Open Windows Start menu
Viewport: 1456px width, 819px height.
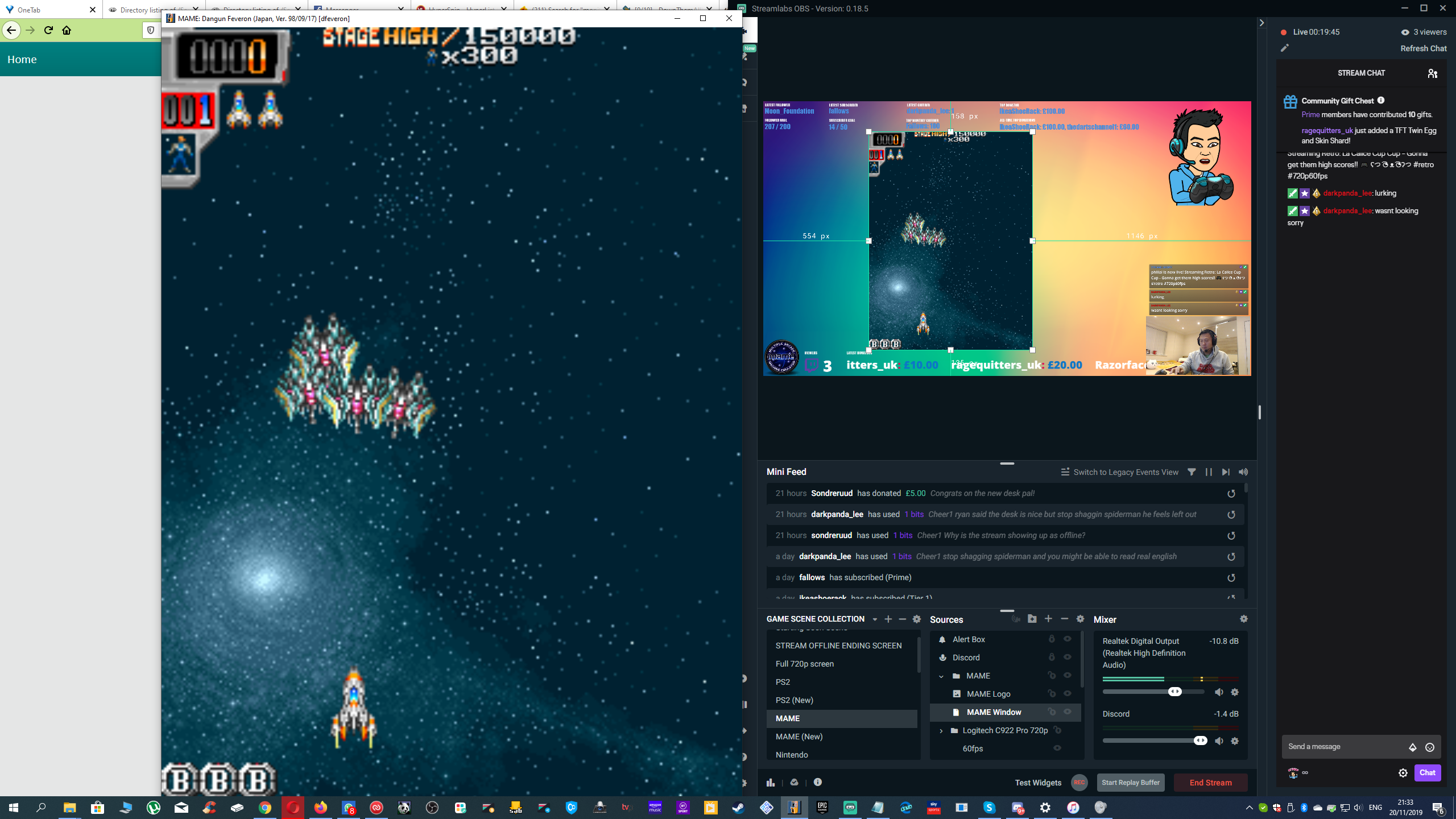pos(14,808)
